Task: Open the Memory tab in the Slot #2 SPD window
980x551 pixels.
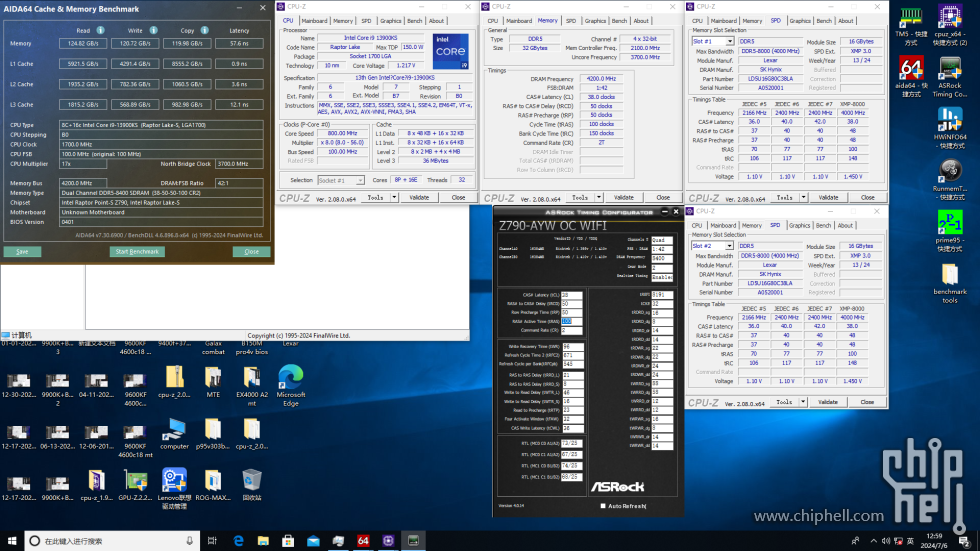Action: coord(752,226)
